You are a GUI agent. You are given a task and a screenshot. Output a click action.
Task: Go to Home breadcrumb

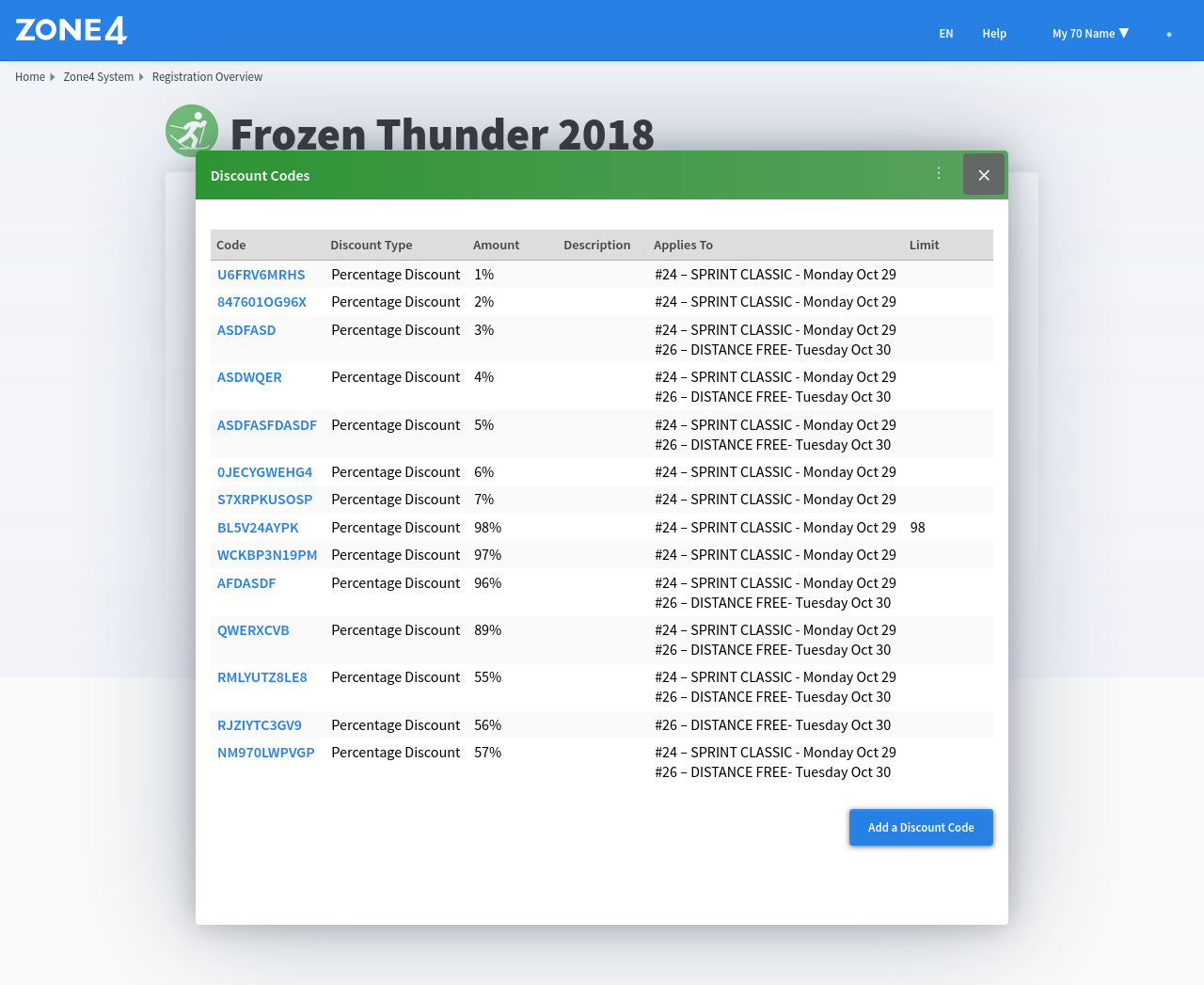30,77
